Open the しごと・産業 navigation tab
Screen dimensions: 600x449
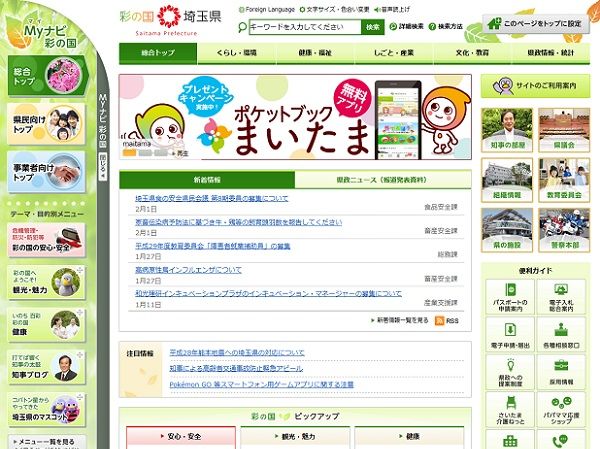click(x=394, y=53)
